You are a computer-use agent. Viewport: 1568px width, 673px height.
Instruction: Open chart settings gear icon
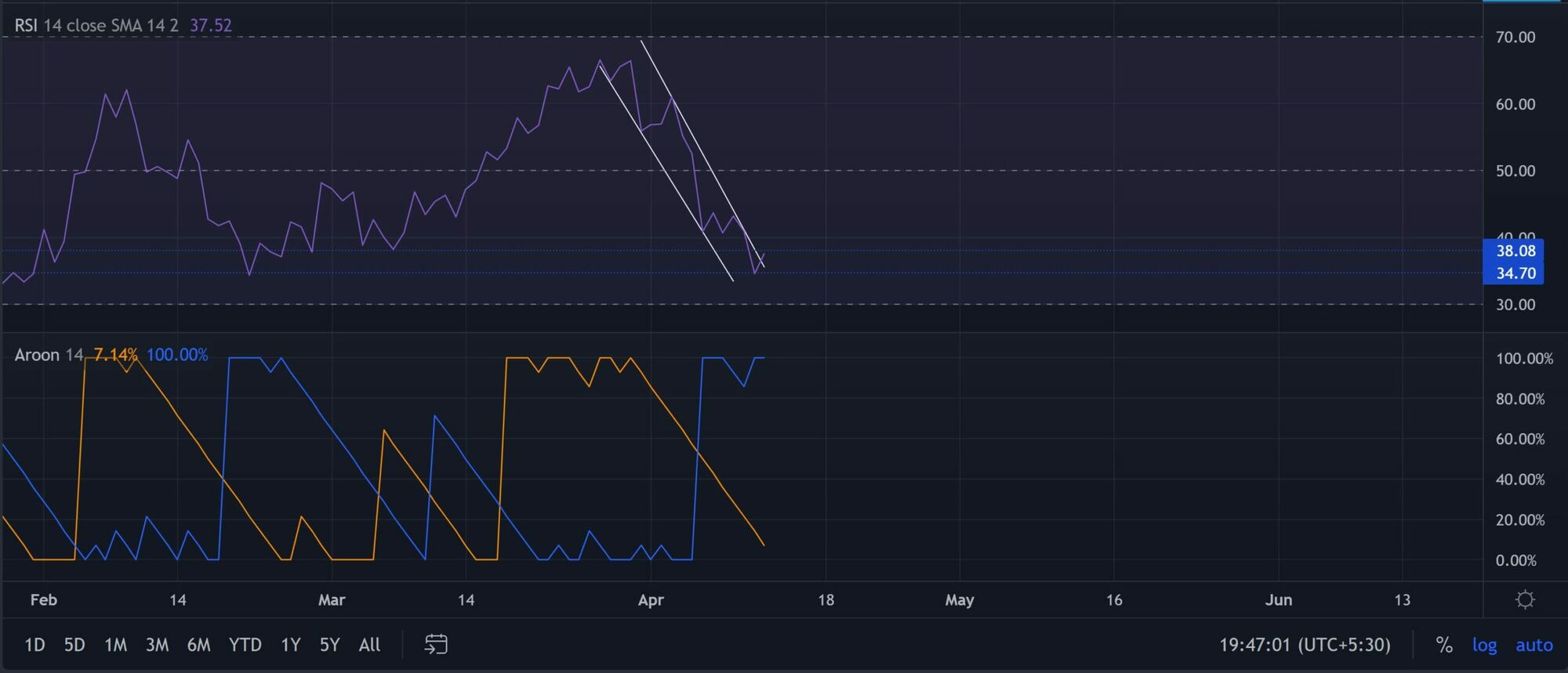[x=1525, y=600]
